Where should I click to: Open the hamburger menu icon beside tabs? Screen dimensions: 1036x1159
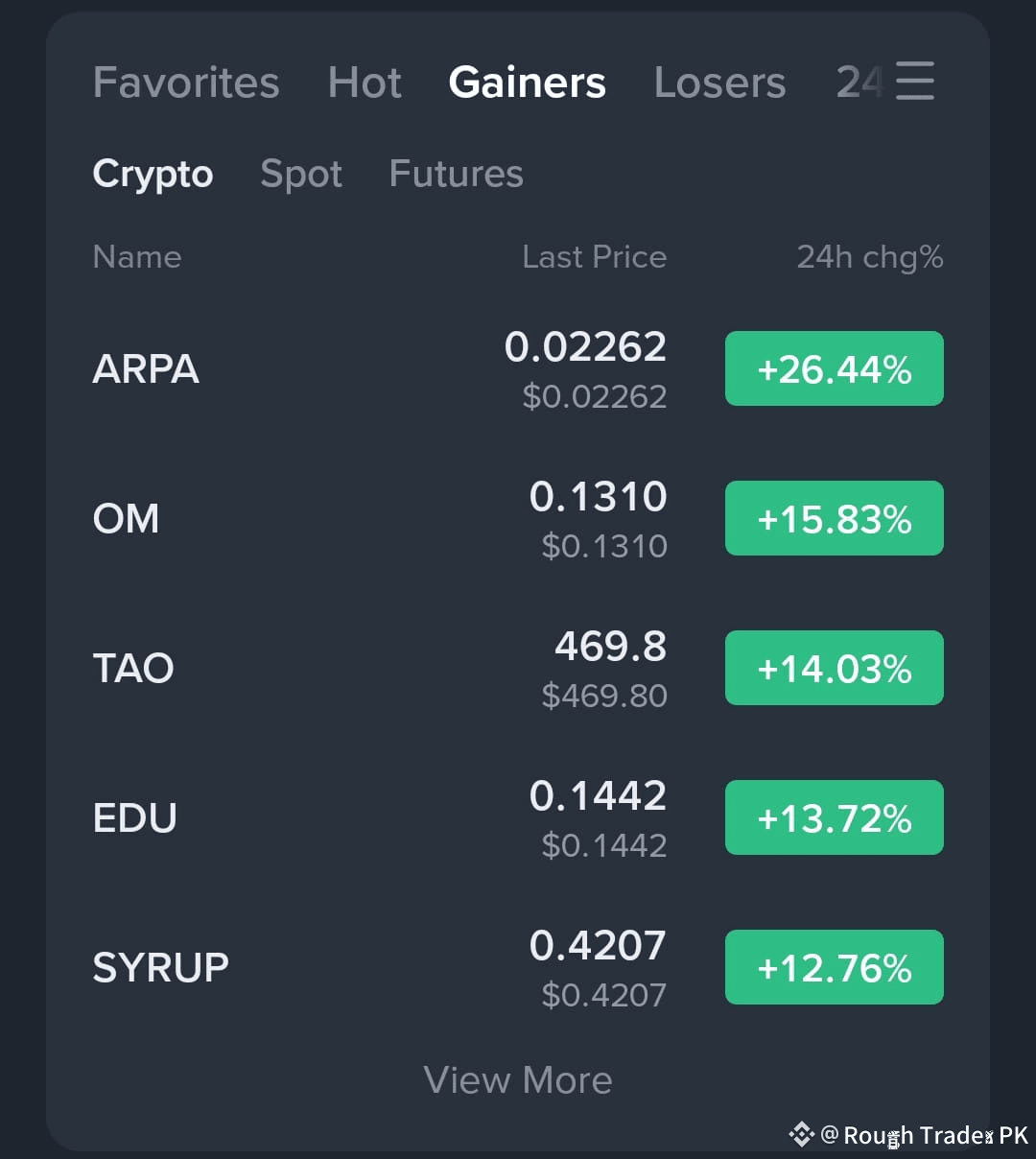[x=914, y=81]
